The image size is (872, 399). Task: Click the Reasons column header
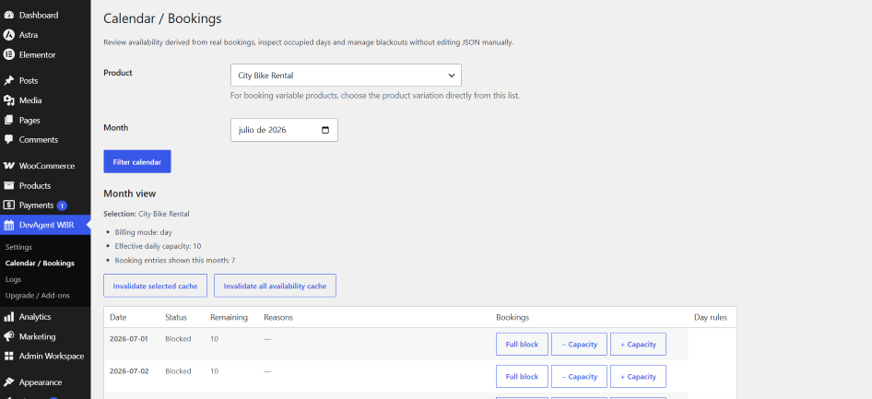pyautogui.click(x=278, y=317)
